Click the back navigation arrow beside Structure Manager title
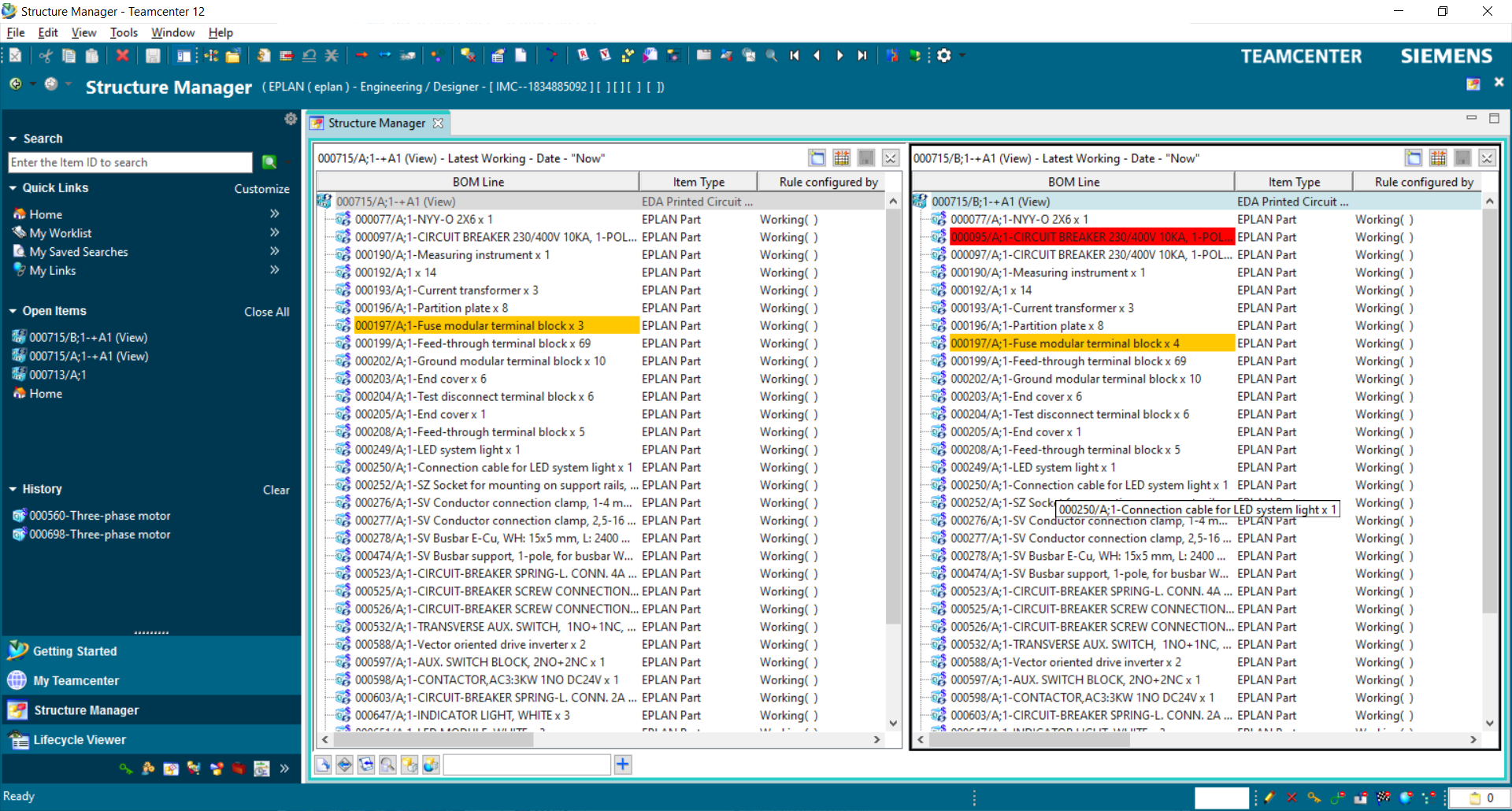This screenshot has width=1512, height=811. (x=16, y=84)
